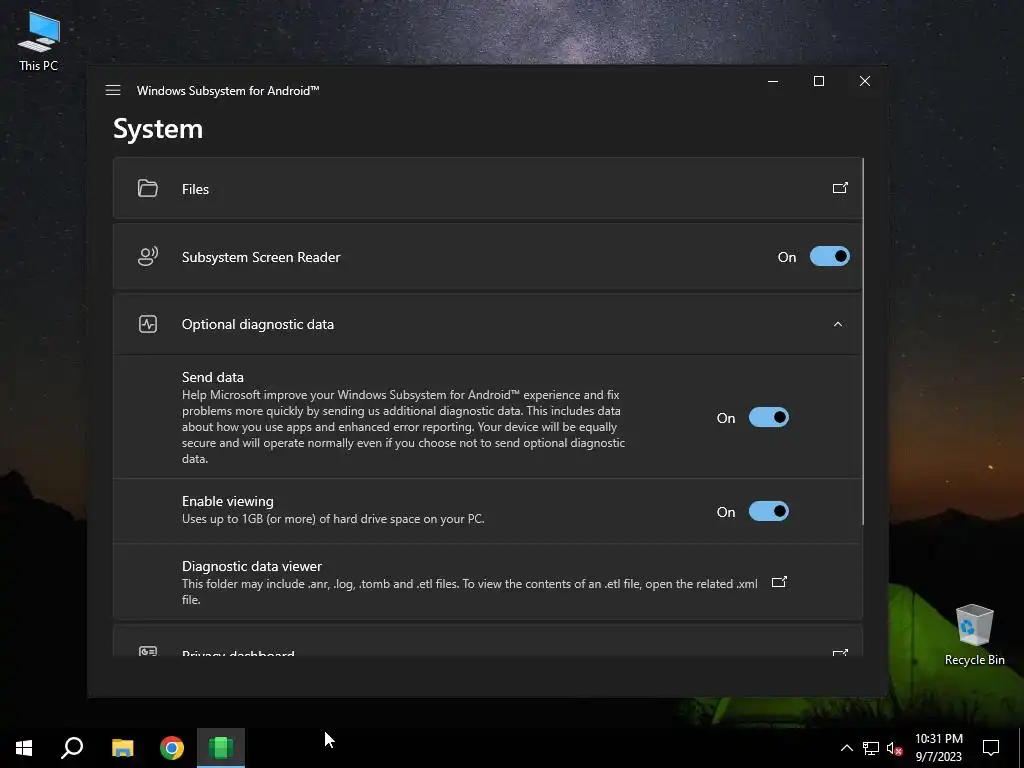Click Uses up to 1GB description text

[x=333, y=519]
